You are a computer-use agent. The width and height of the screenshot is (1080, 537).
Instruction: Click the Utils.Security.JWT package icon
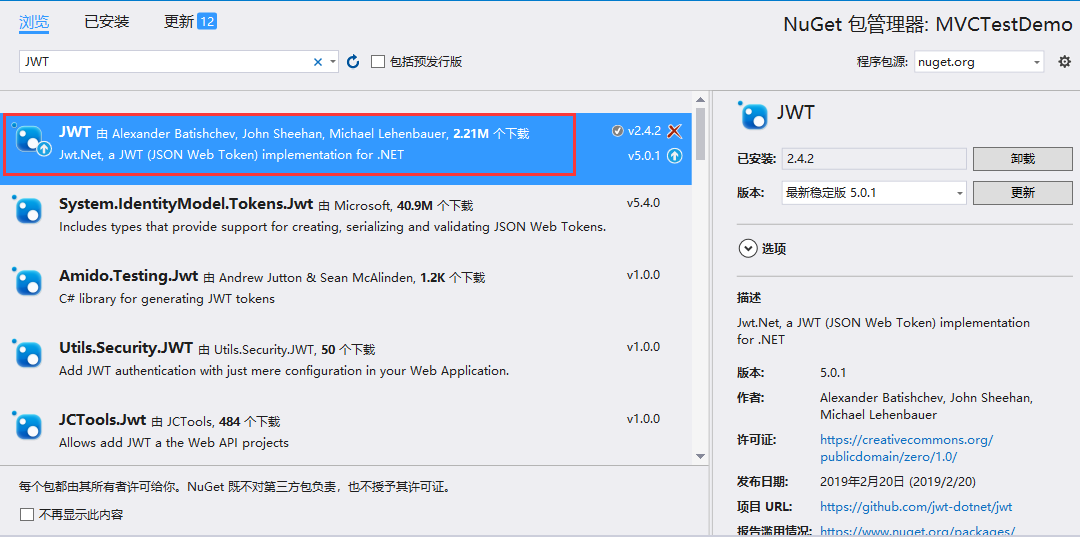(29, 353)
